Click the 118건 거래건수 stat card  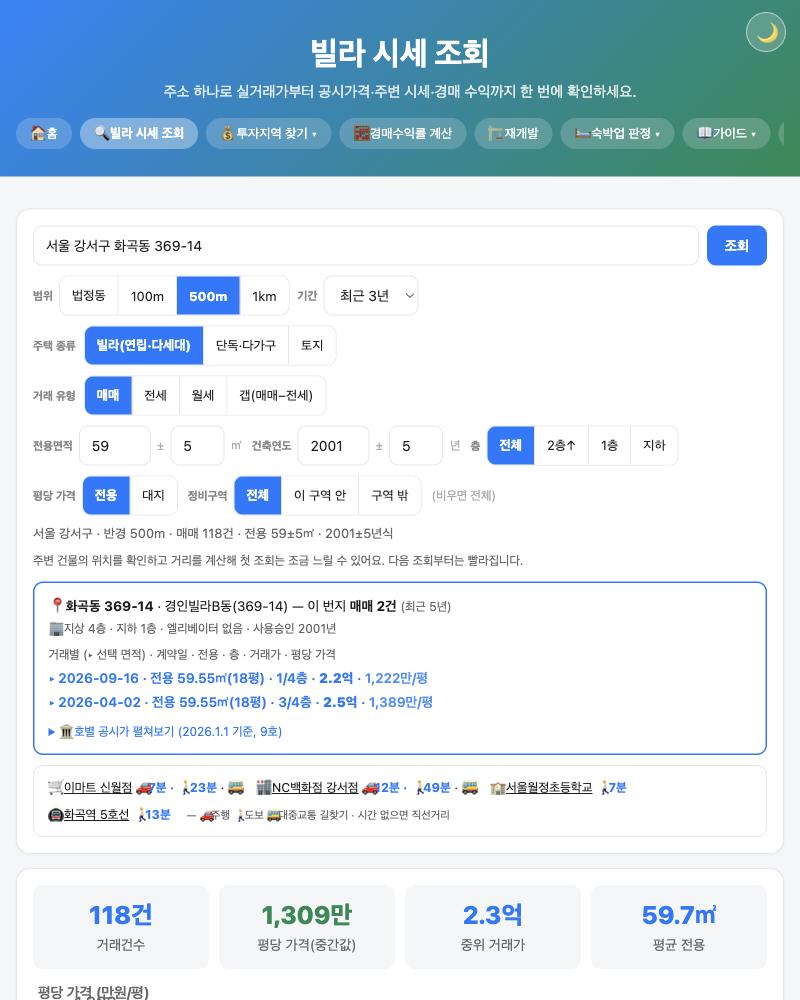coord(121,927)
